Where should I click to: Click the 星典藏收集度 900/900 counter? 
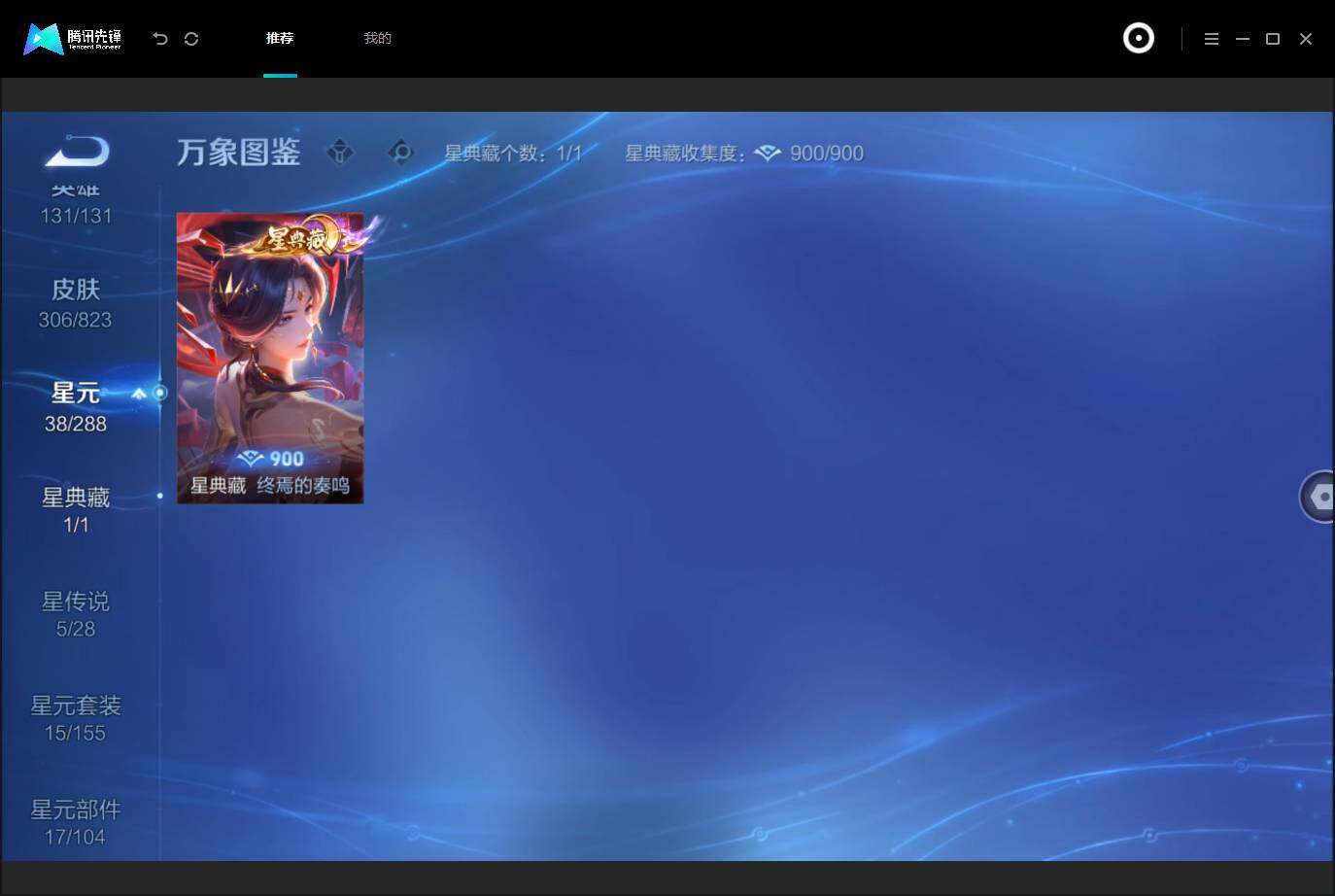(744, 154)
